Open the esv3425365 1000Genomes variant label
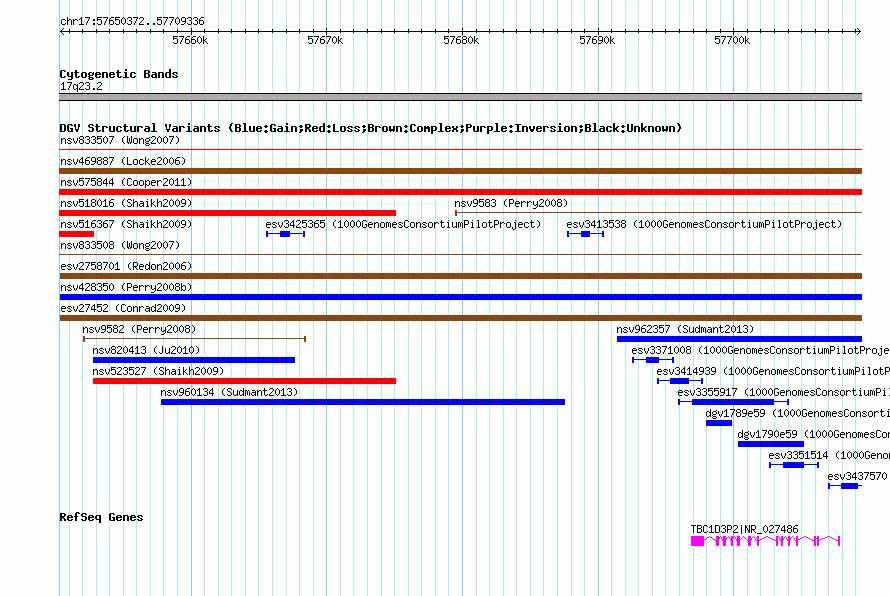Image resolution: width=890 pixels, height=596 pixels. coord(403,224)
